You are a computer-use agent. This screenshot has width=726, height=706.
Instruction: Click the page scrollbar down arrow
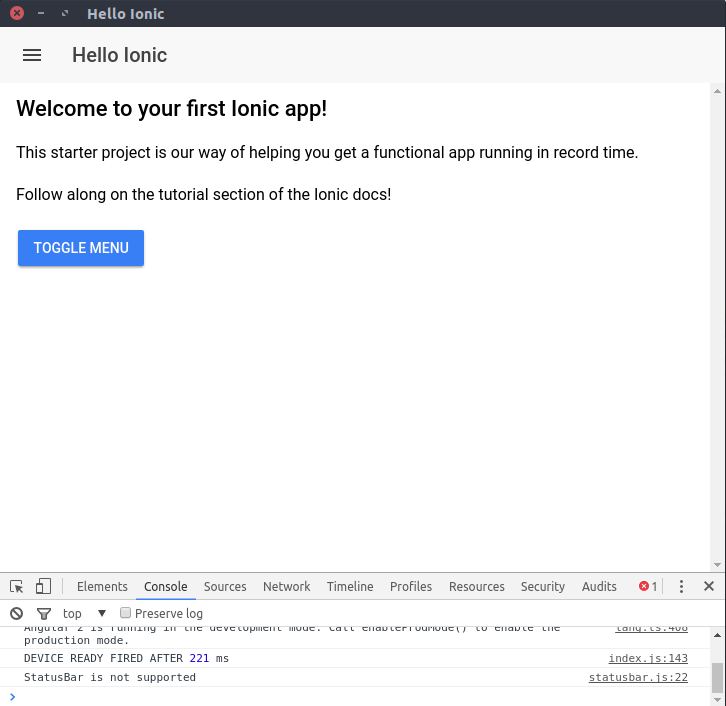tap(717, 565)
